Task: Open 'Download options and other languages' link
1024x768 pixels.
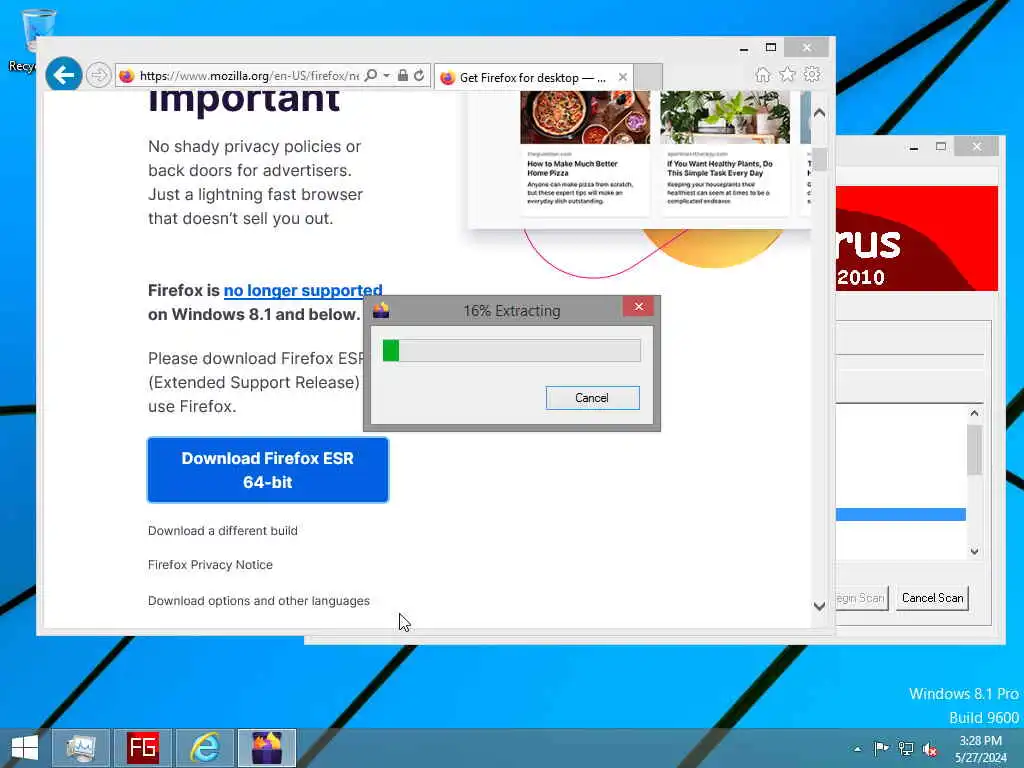Action: point(259,601)
